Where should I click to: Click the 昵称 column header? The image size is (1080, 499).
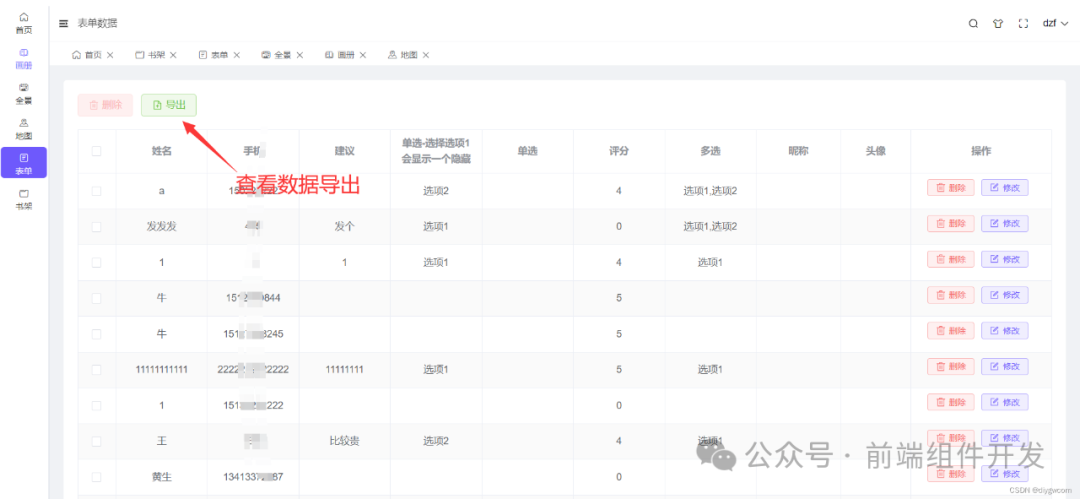click(798, 151)
